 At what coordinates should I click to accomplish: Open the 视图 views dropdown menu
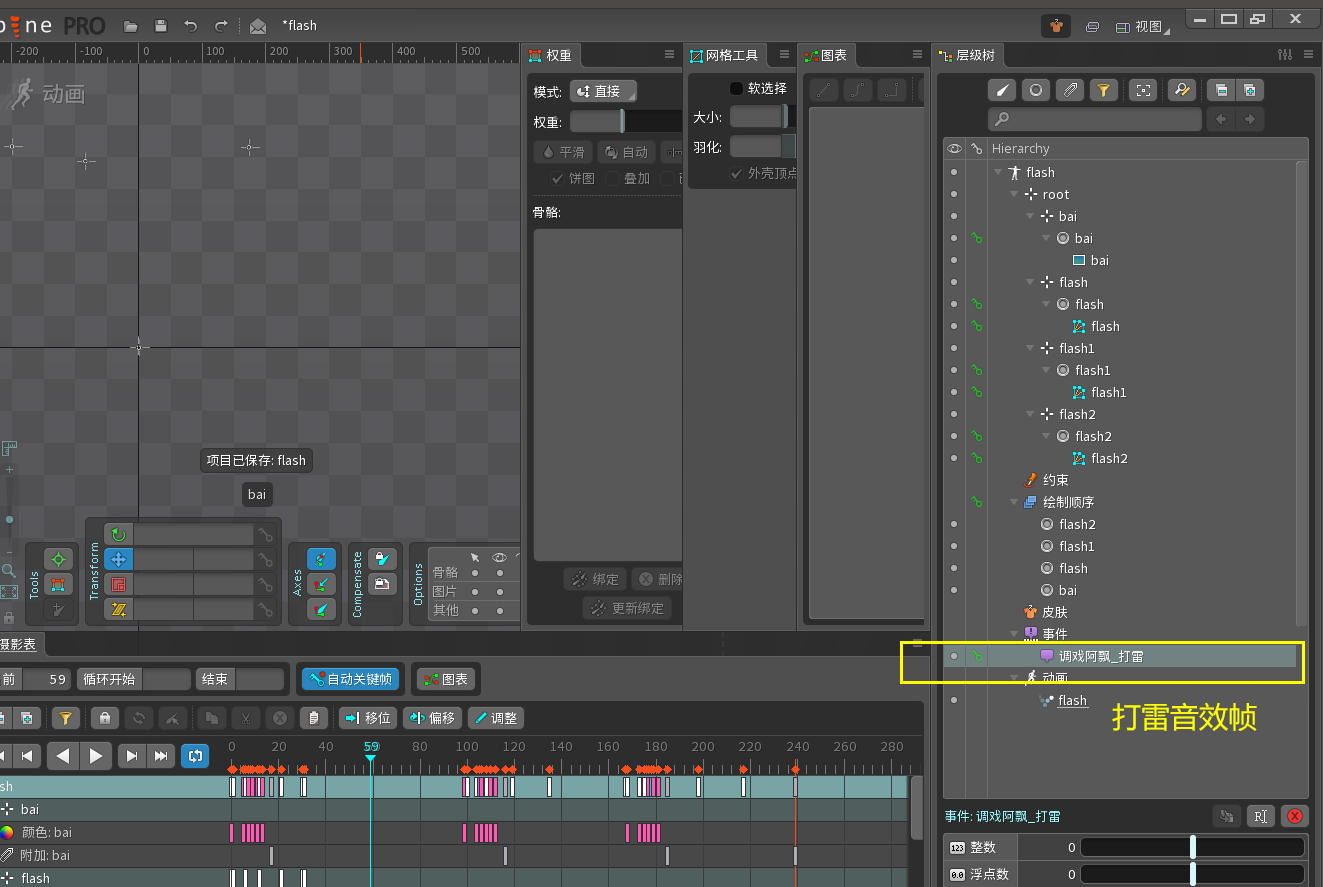click(1140, 26)
